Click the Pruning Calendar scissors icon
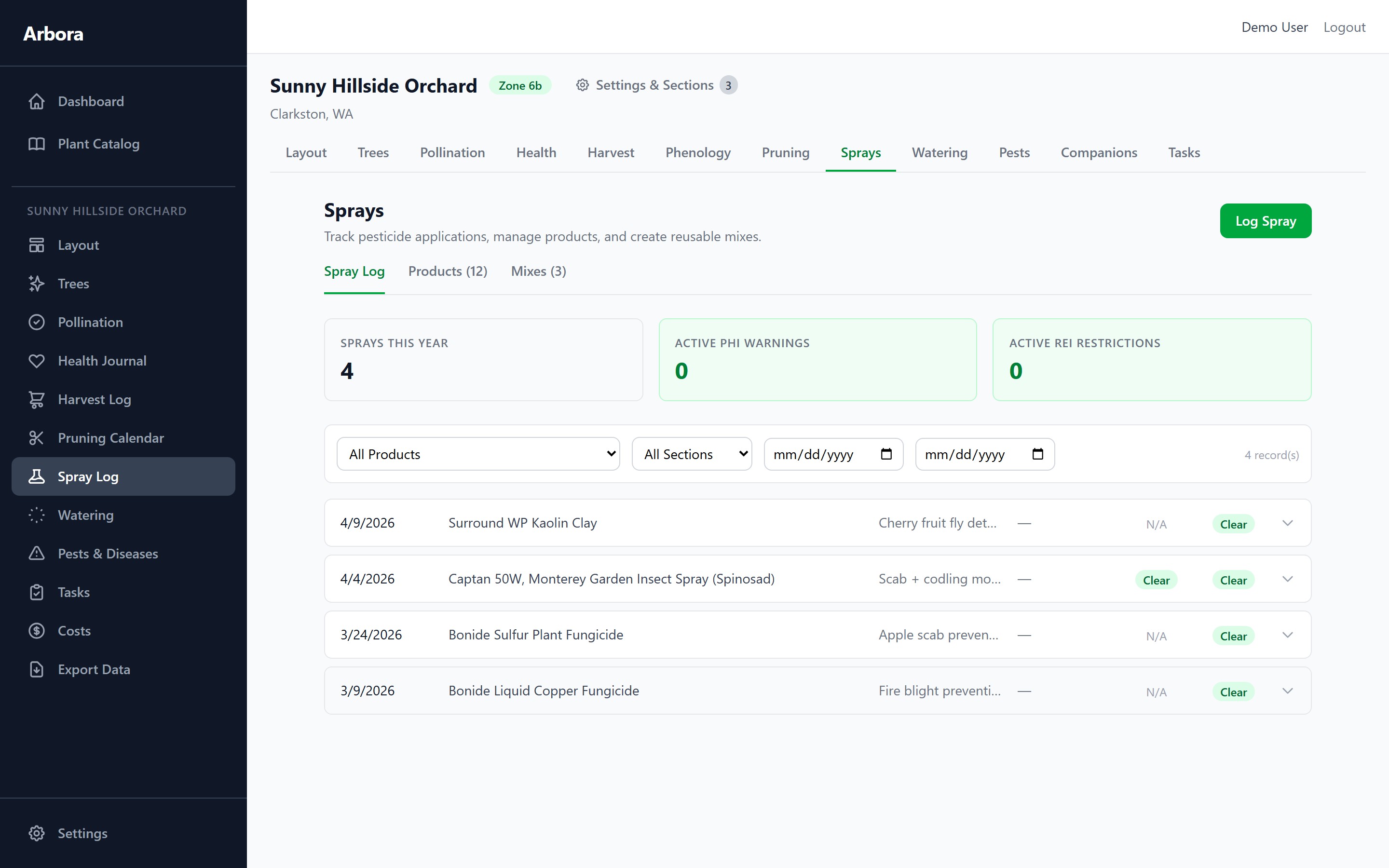This screenshot has height=868, width=1389. [37, 438]
